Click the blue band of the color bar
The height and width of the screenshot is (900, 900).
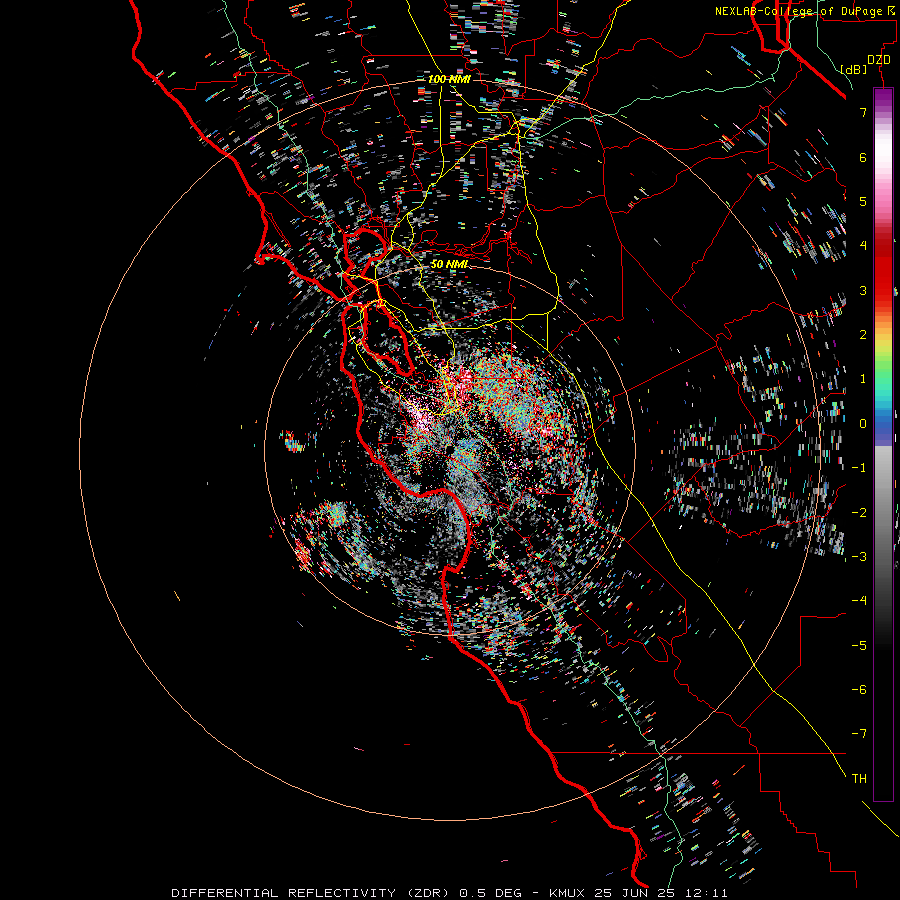(883, 429)
